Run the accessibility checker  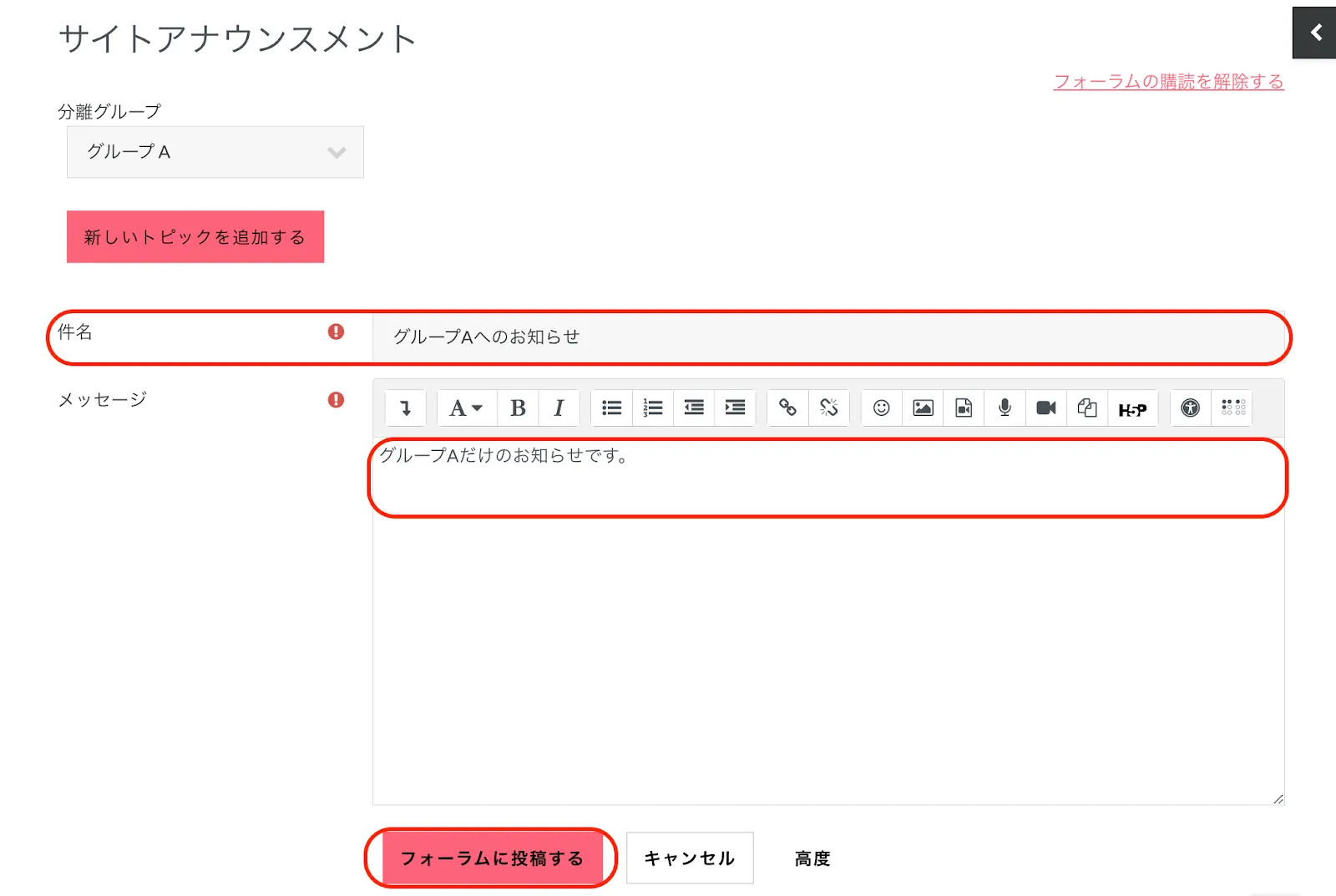pos(1191,408)
